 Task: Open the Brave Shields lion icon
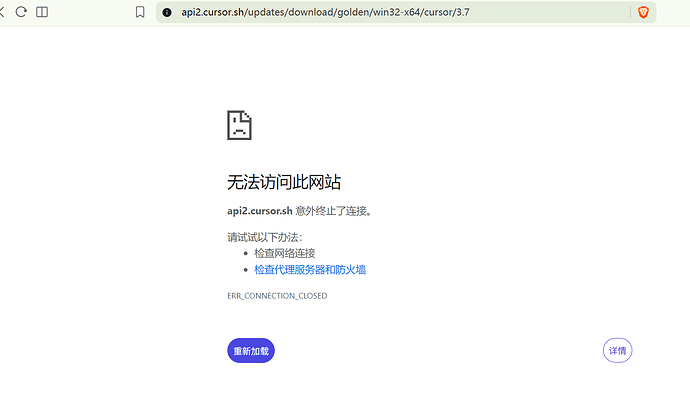(643, 12)
